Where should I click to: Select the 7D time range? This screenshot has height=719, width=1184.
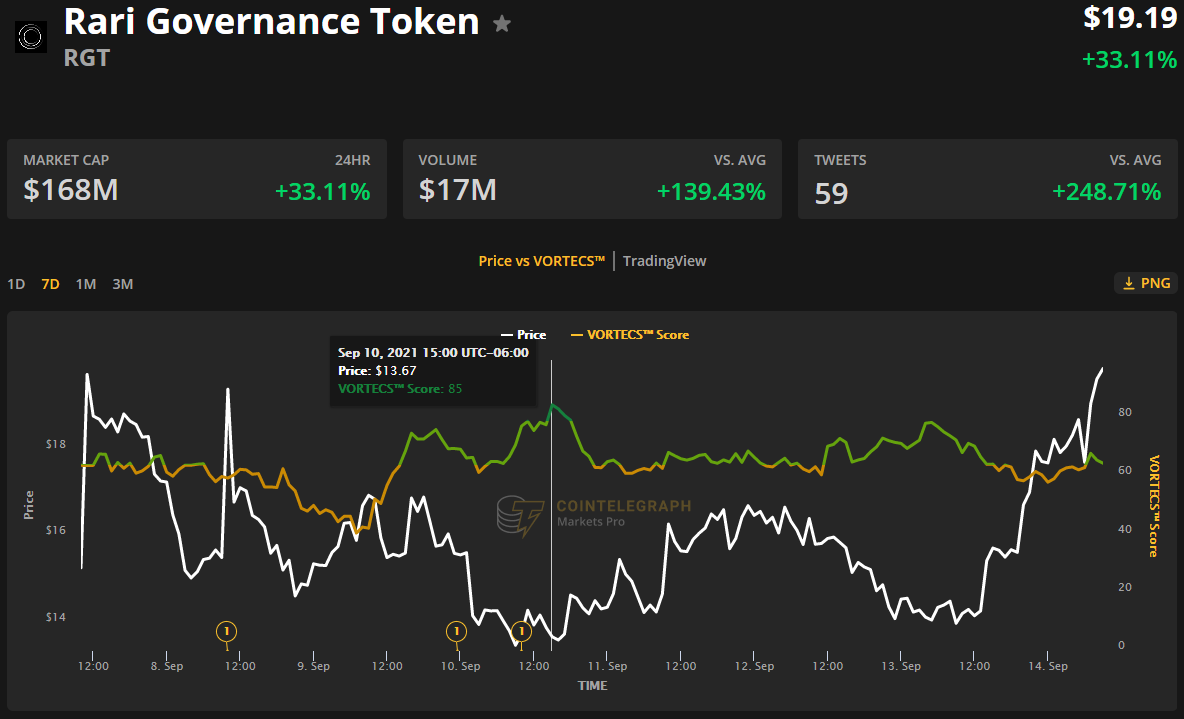[x=50, y=284]
